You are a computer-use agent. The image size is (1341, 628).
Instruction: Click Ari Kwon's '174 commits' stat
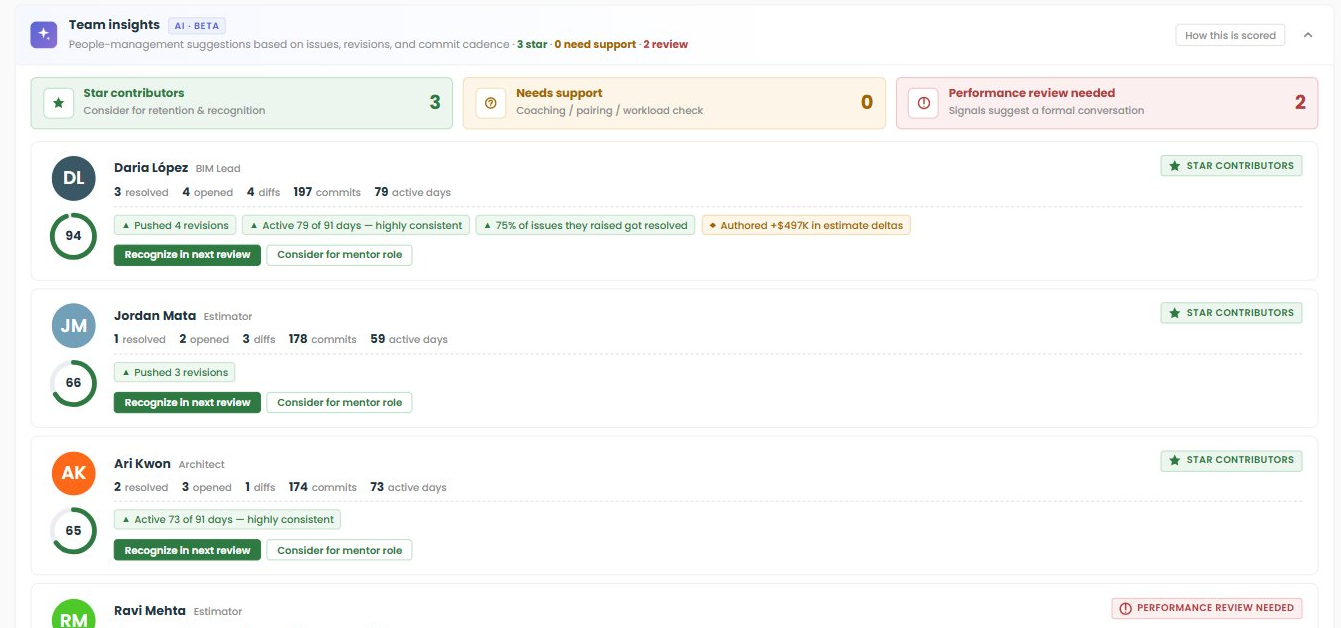click(x=322, y=487)
